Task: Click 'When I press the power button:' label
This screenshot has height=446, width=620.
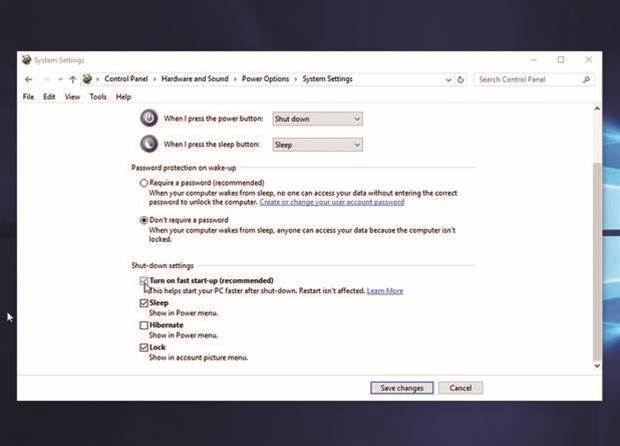Action: coord(213,118)
